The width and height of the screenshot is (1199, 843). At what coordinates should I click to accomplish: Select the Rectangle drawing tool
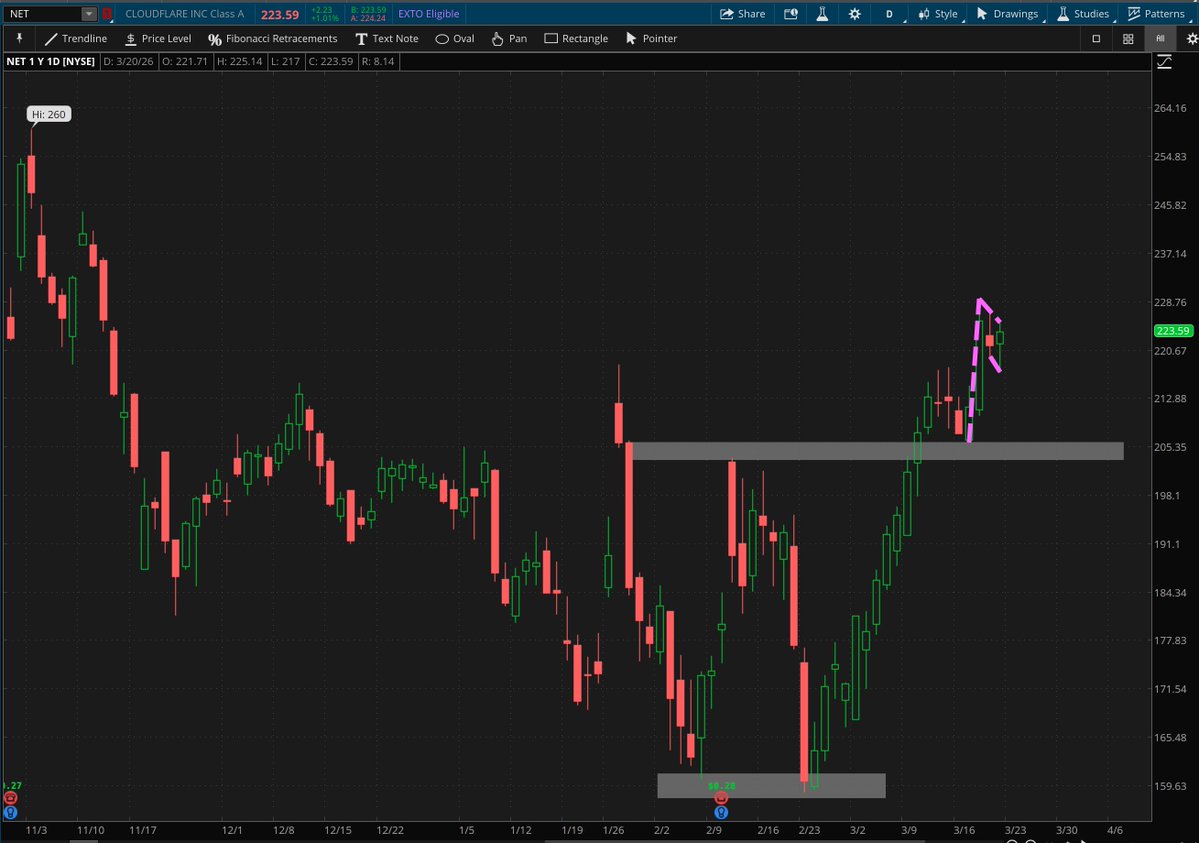point(576,38)
